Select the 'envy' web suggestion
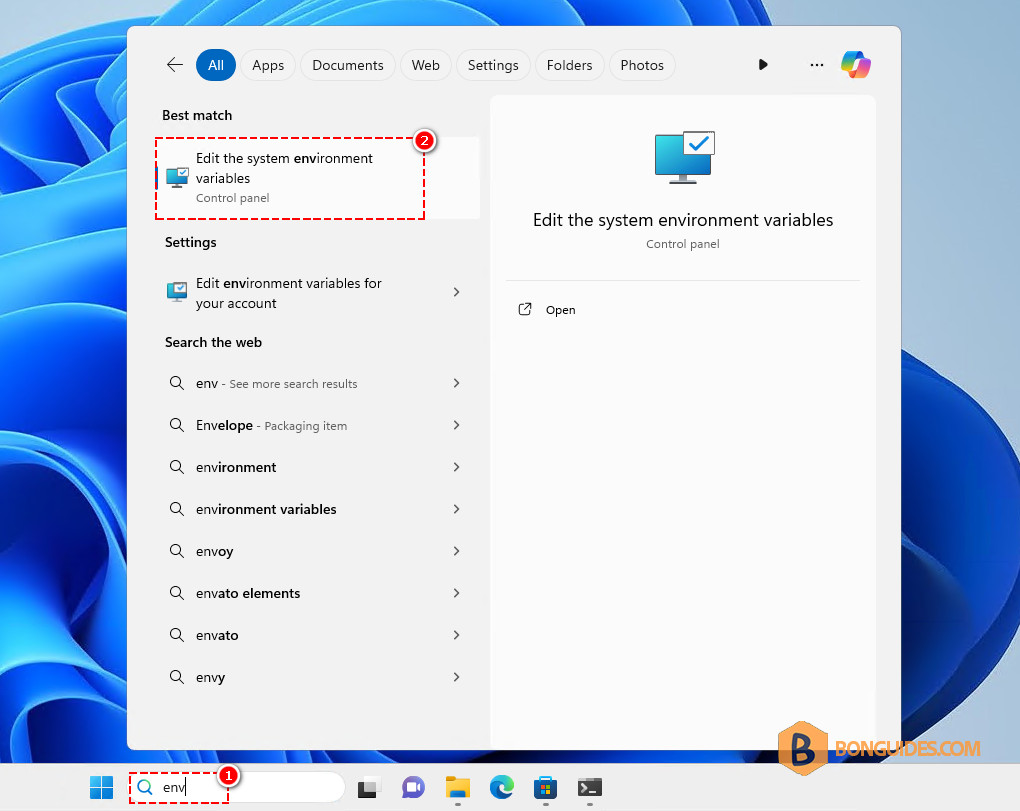 pyautogui.click(x=318, y=677)
